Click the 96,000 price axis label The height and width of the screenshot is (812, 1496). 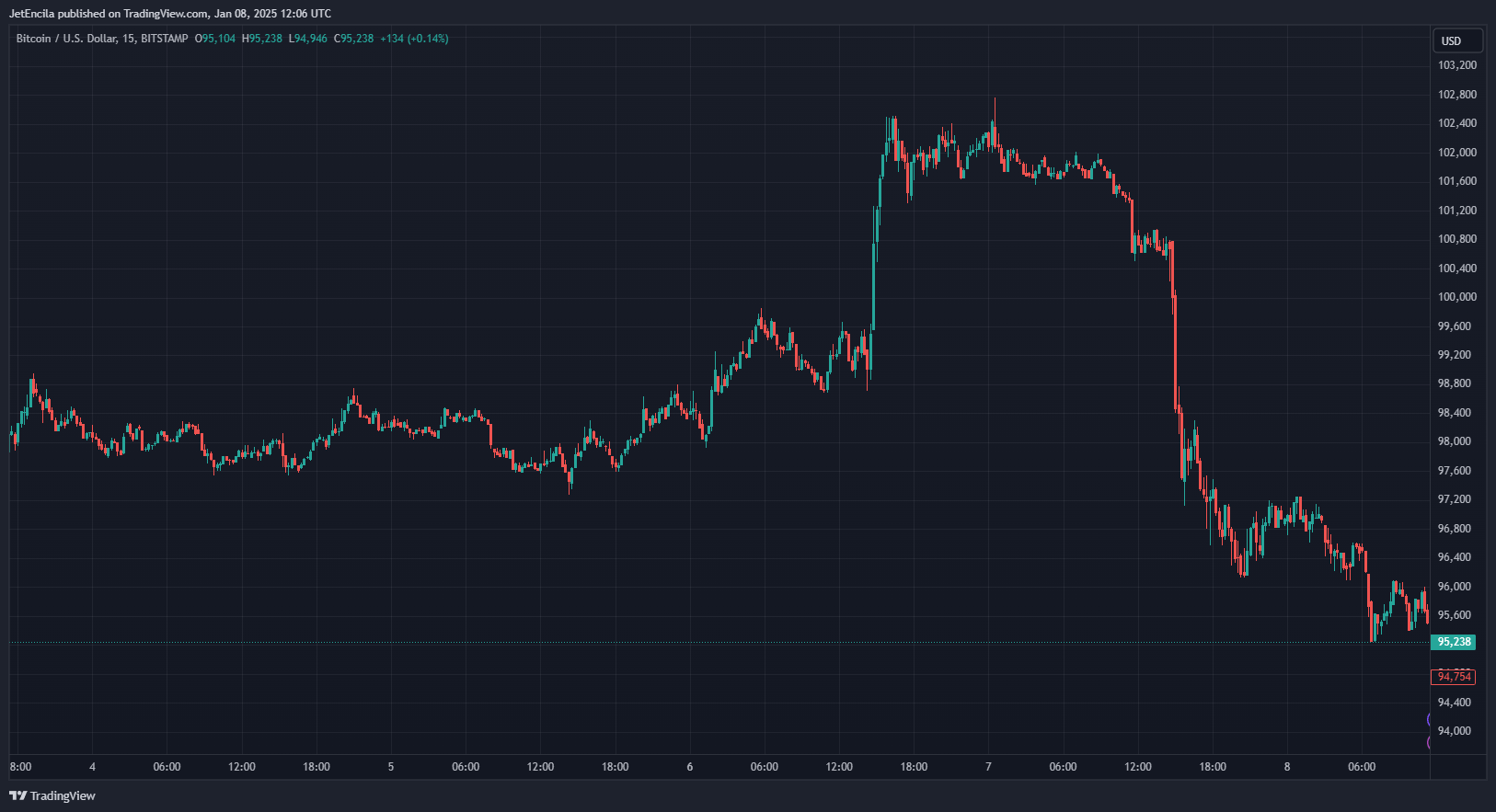coord(1454,587)
